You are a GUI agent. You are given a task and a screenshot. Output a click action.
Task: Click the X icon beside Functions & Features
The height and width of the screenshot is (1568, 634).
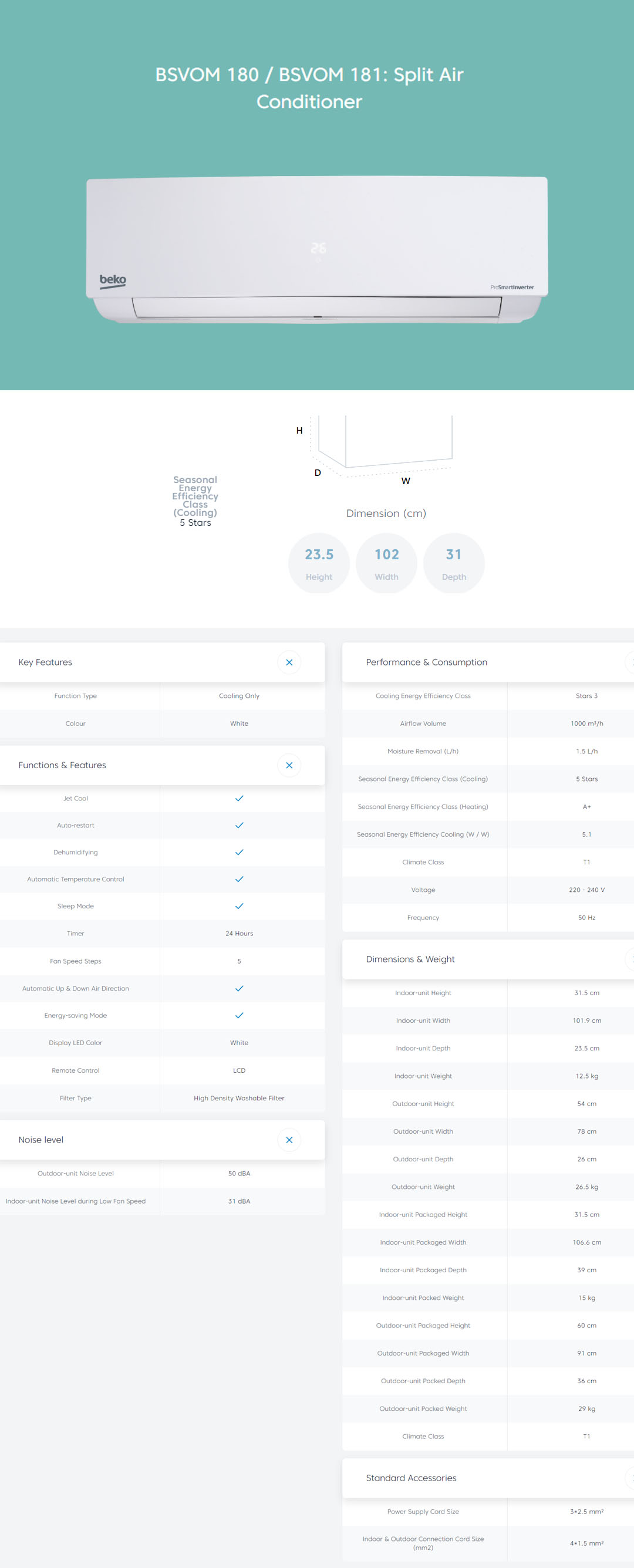point(289,765)
